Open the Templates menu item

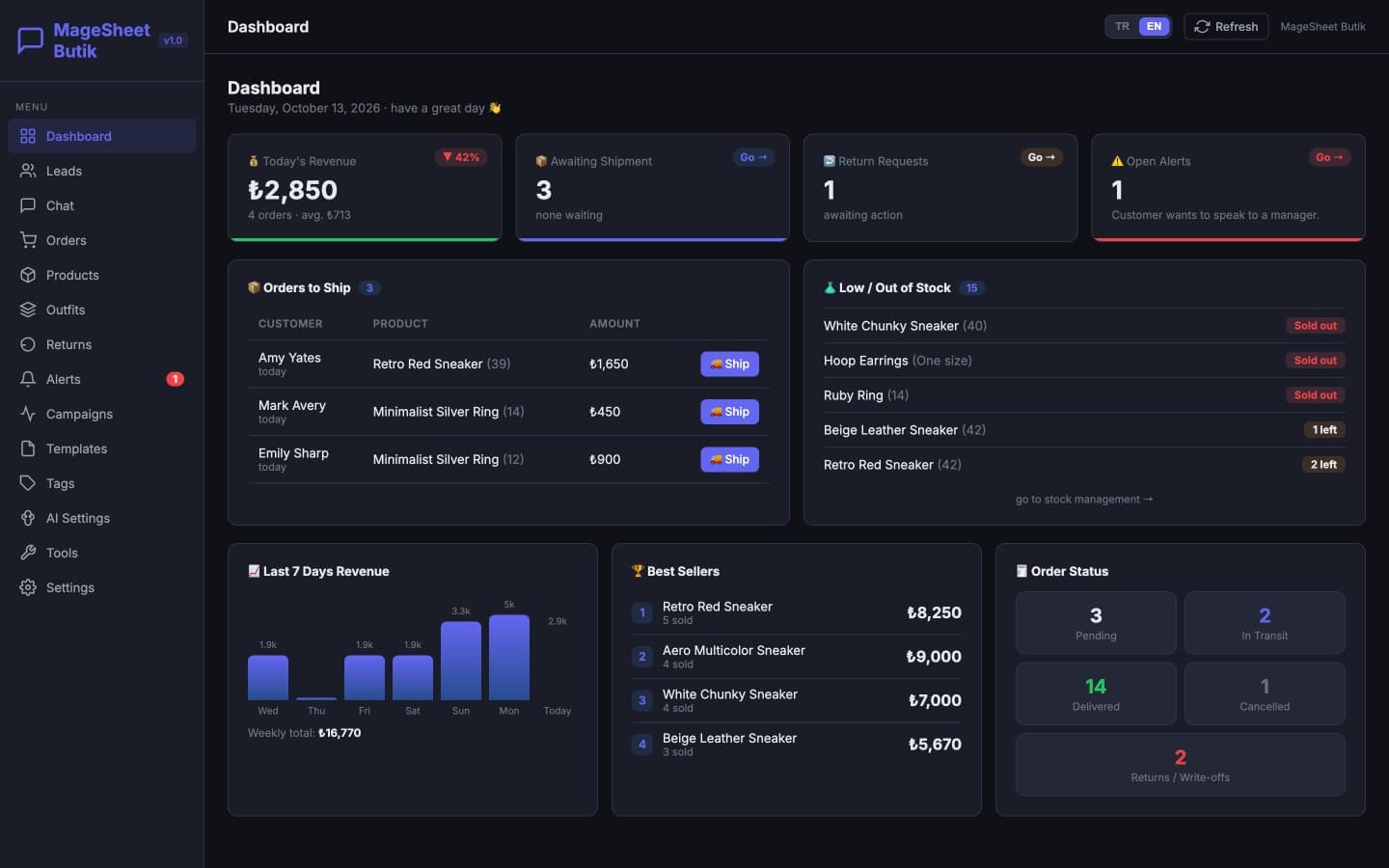(x=101, y=448)
